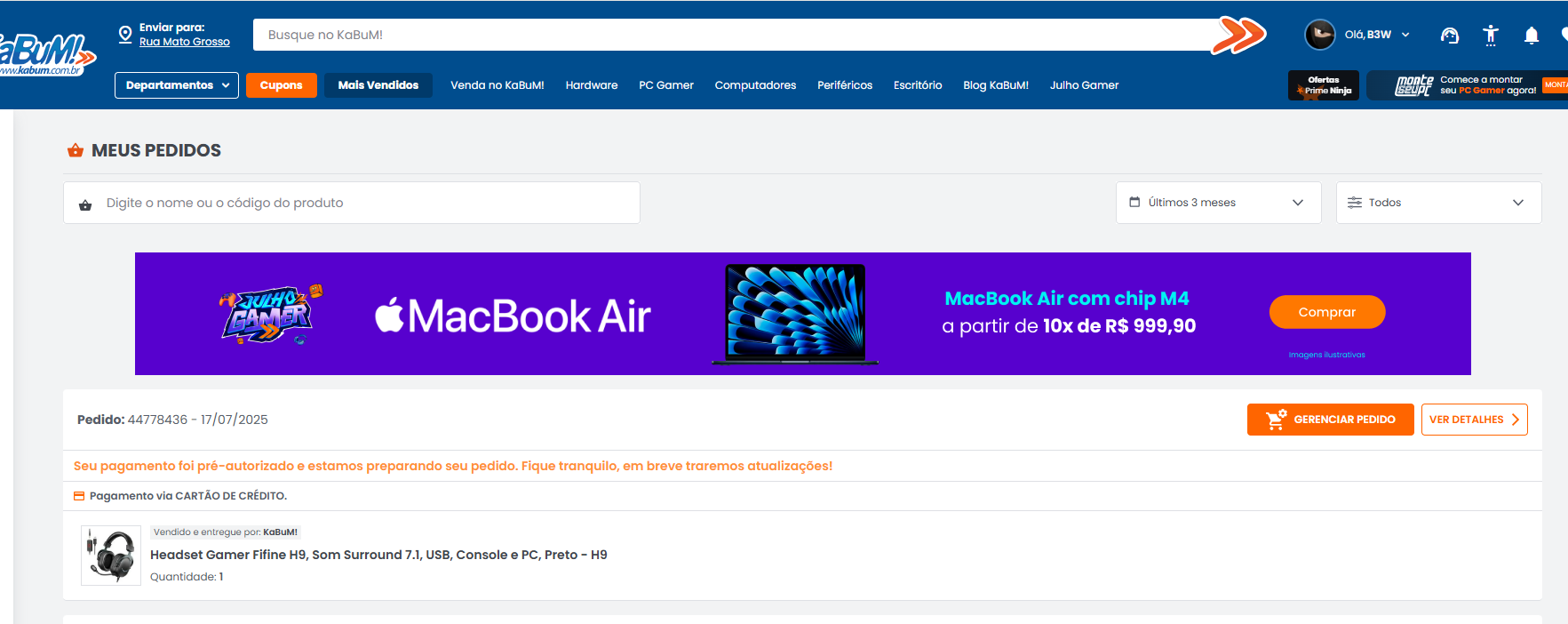This screenshot has height=624, width=1568.
Task: Click the orange search arrows icon
Action: pyautogui.click(x=1240, y=36)
